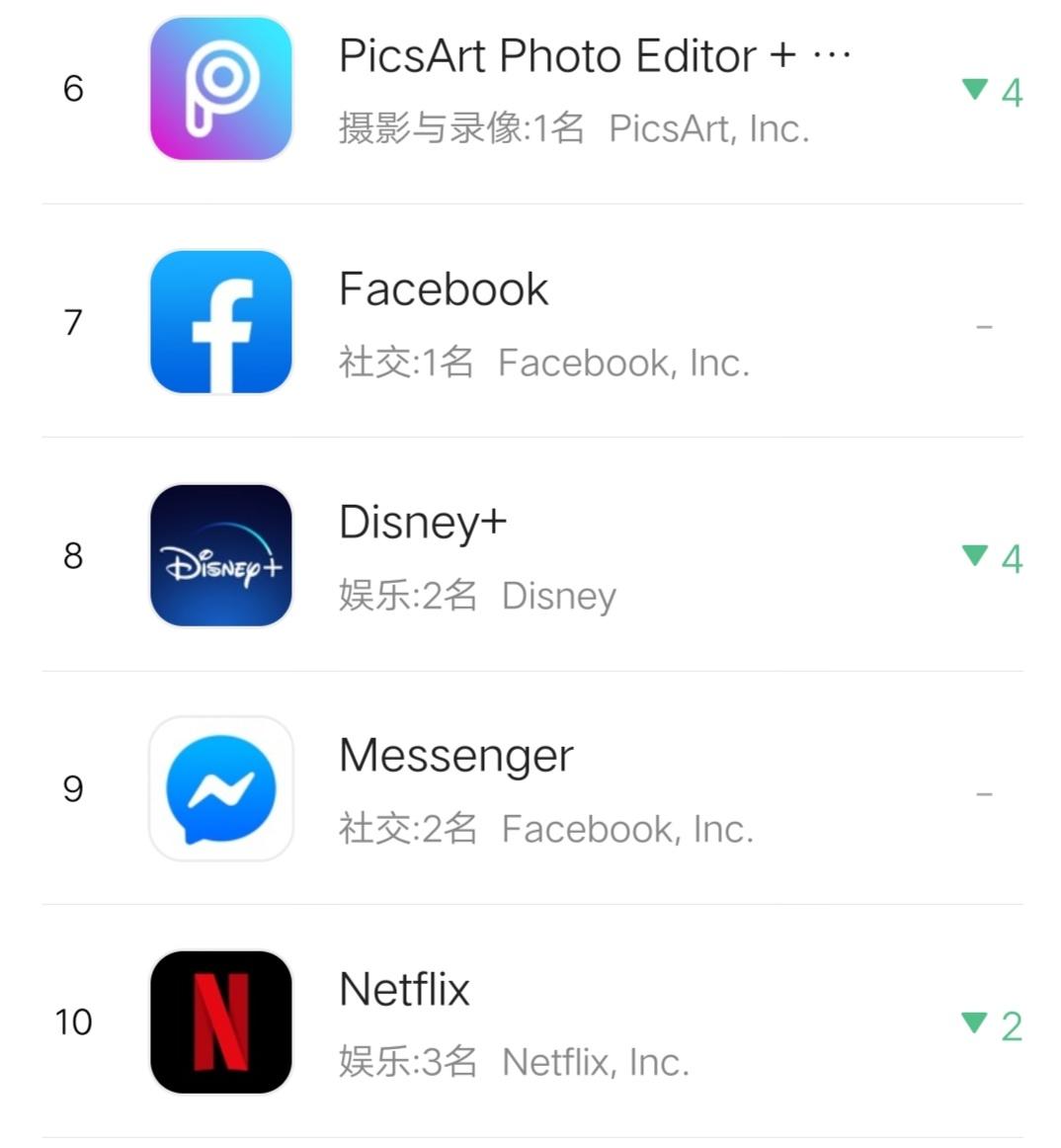Tap Netflix, Inc. developer label

point(596,1062)
